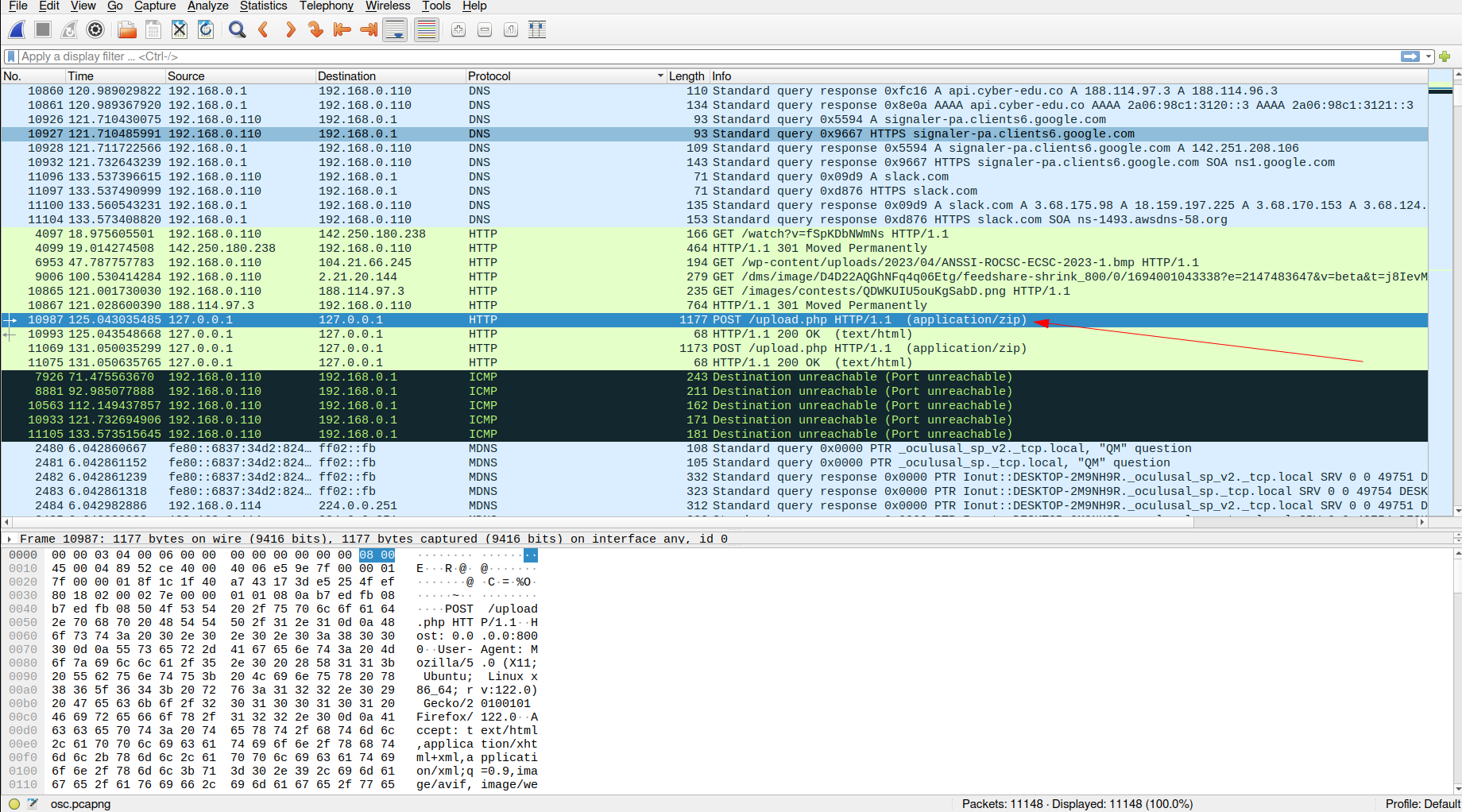The height and width of the screenshot is (812, 1462).
Task: Jump to the last packet icon
Action: 369,30
